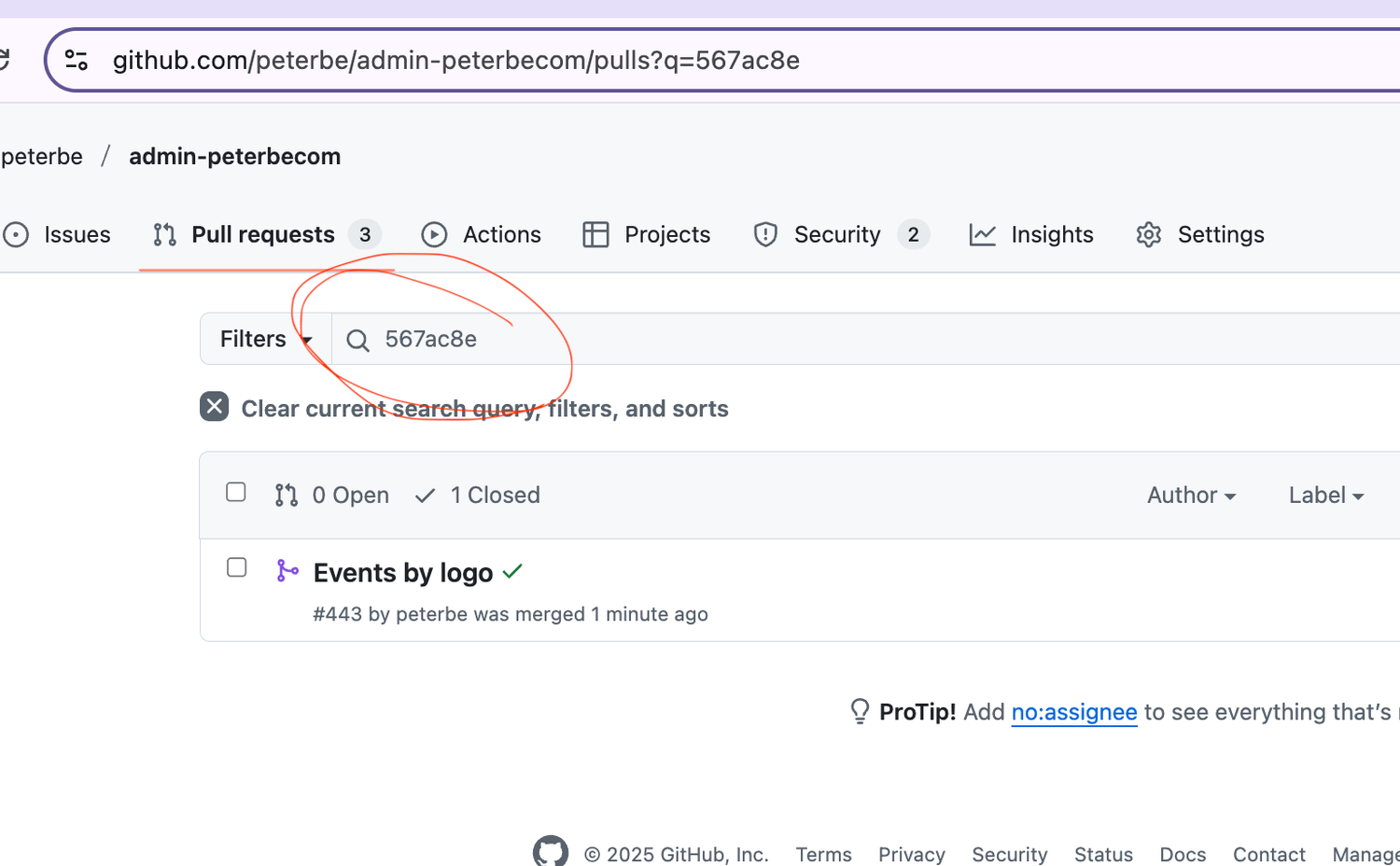Click the X icon to clear search

(214, 407)
